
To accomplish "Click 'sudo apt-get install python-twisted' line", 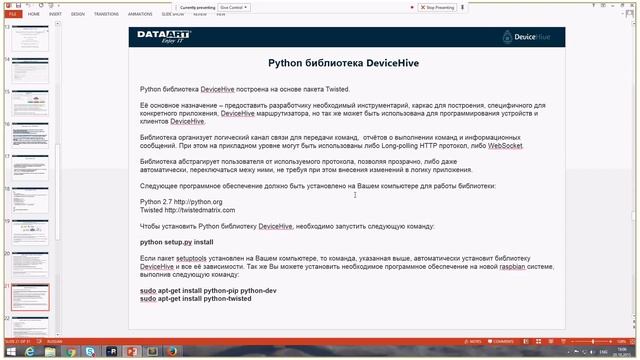I will (196, 299).
